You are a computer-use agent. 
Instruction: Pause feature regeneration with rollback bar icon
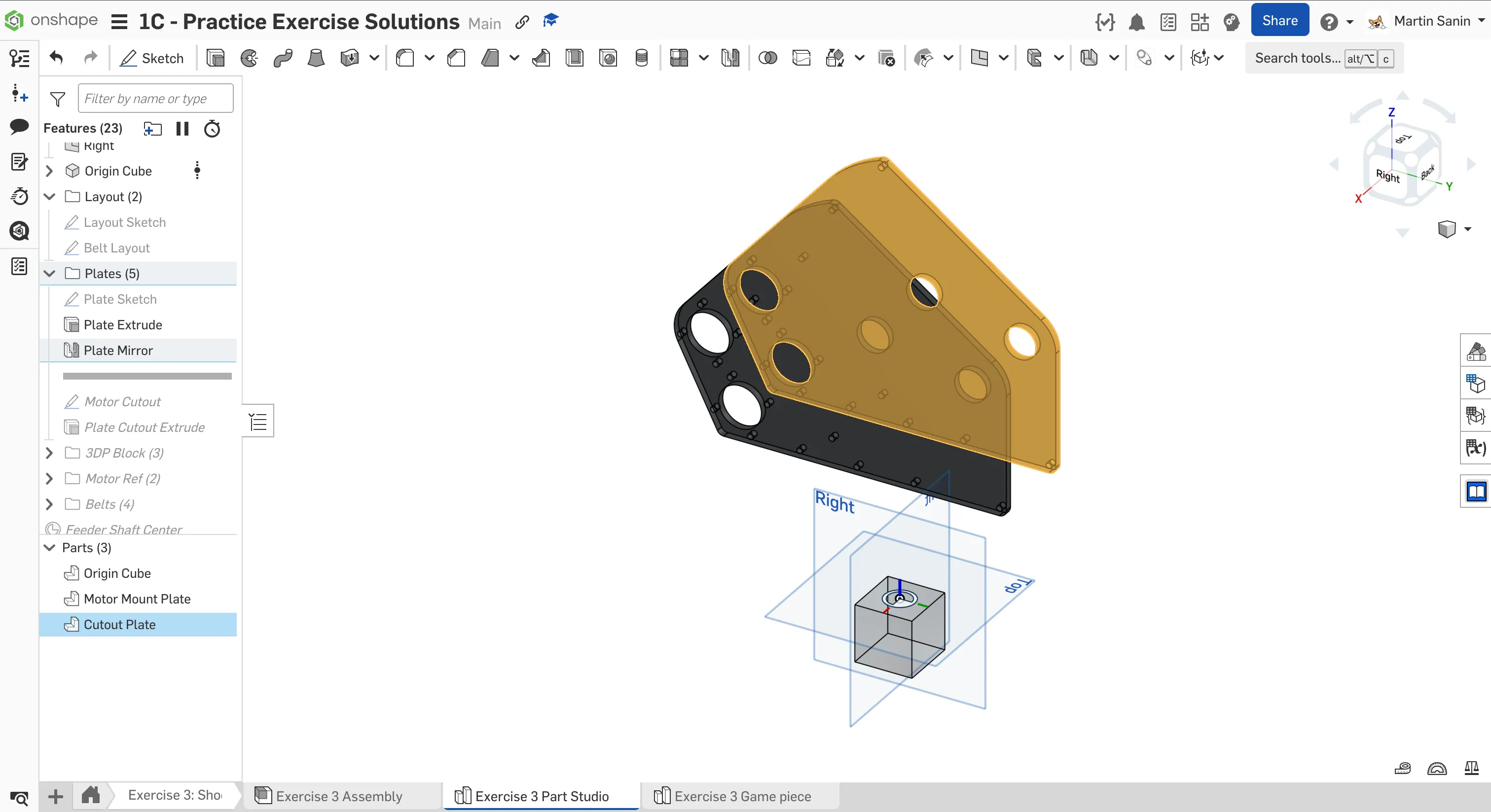click(182, 129)
